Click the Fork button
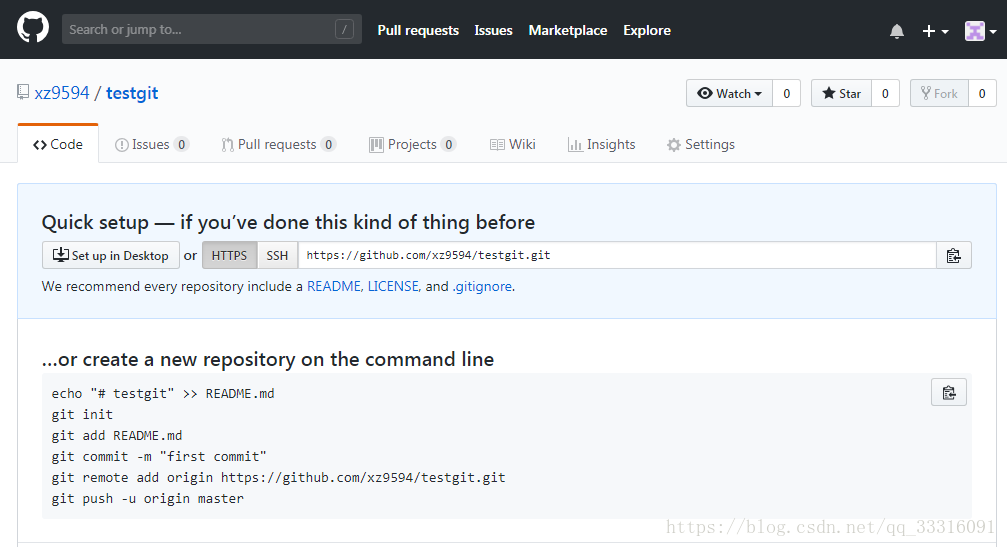 pyautogui.click(x=939, y=93)
